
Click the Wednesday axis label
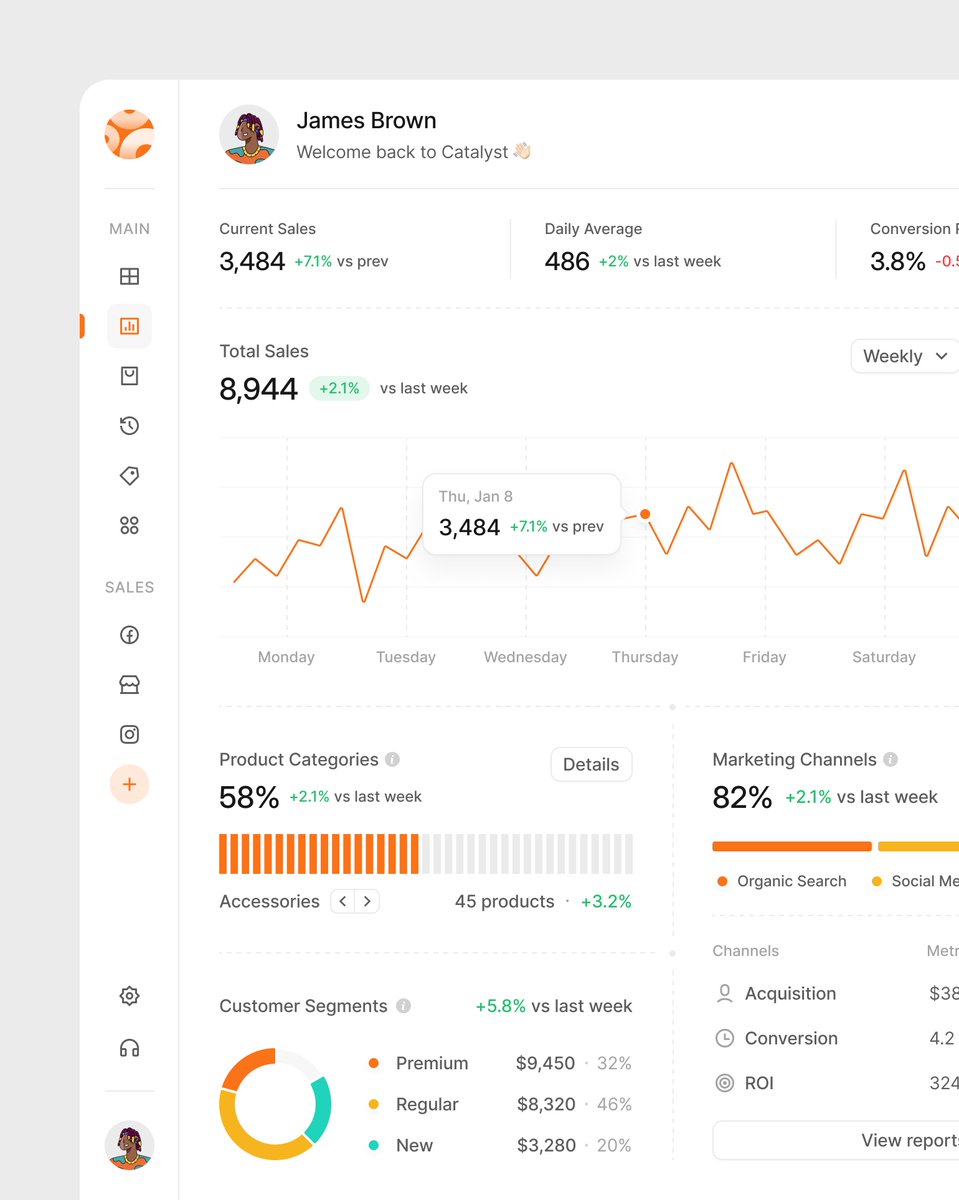point(525,657)
